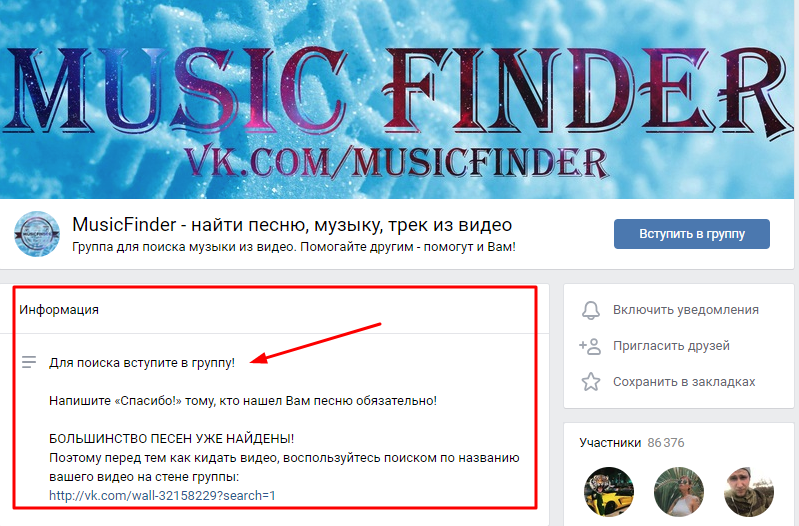Click the vk.com/musicfinder text on banner
This screenshot has height=526, width=799.
(x=396, y=163)
